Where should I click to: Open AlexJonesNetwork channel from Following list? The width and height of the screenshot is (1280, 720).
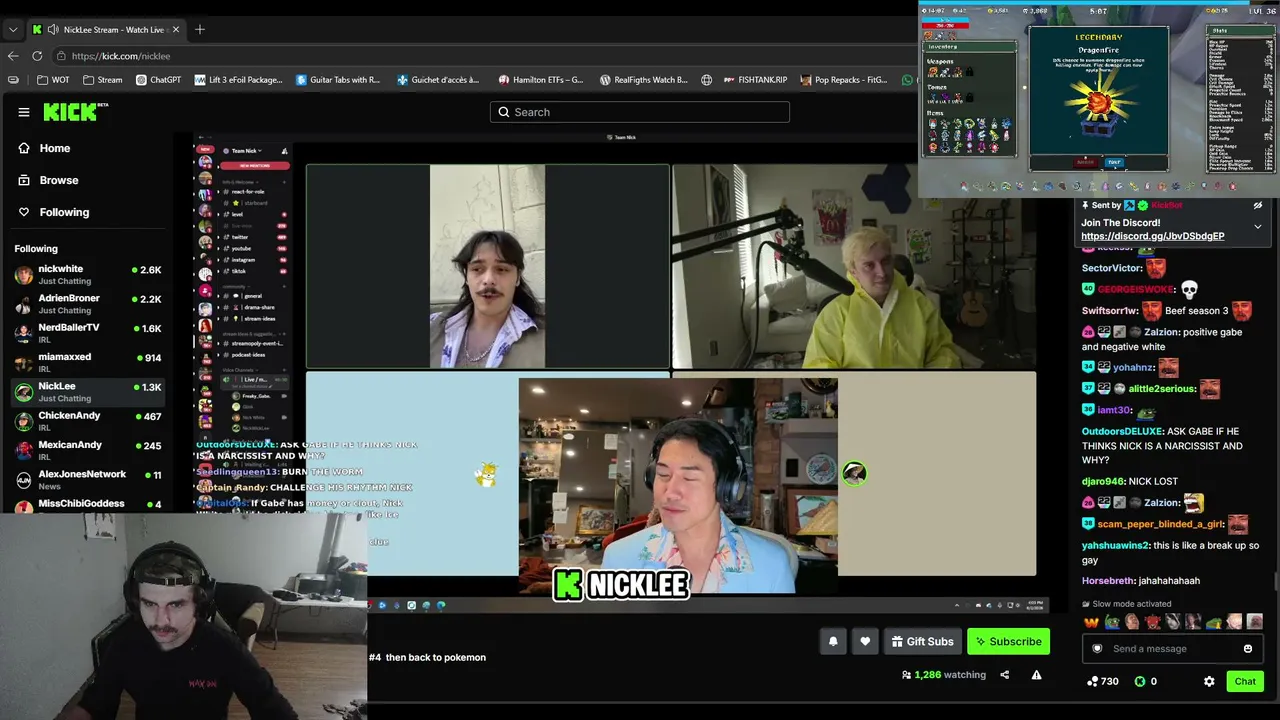(x=88, y=479)
